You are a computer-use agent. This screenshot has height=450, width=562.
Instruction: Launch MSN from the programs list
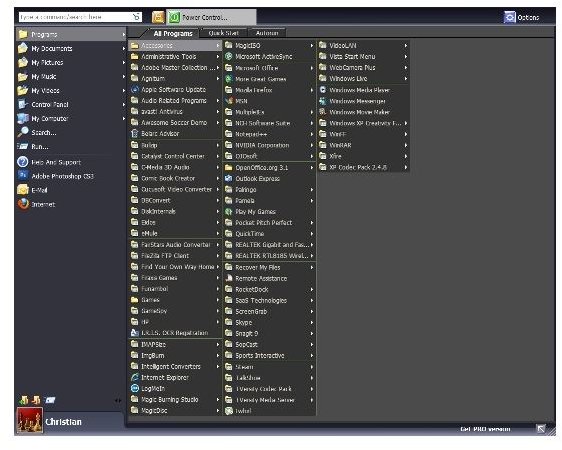pyautogui.click(x=269, y=101)
